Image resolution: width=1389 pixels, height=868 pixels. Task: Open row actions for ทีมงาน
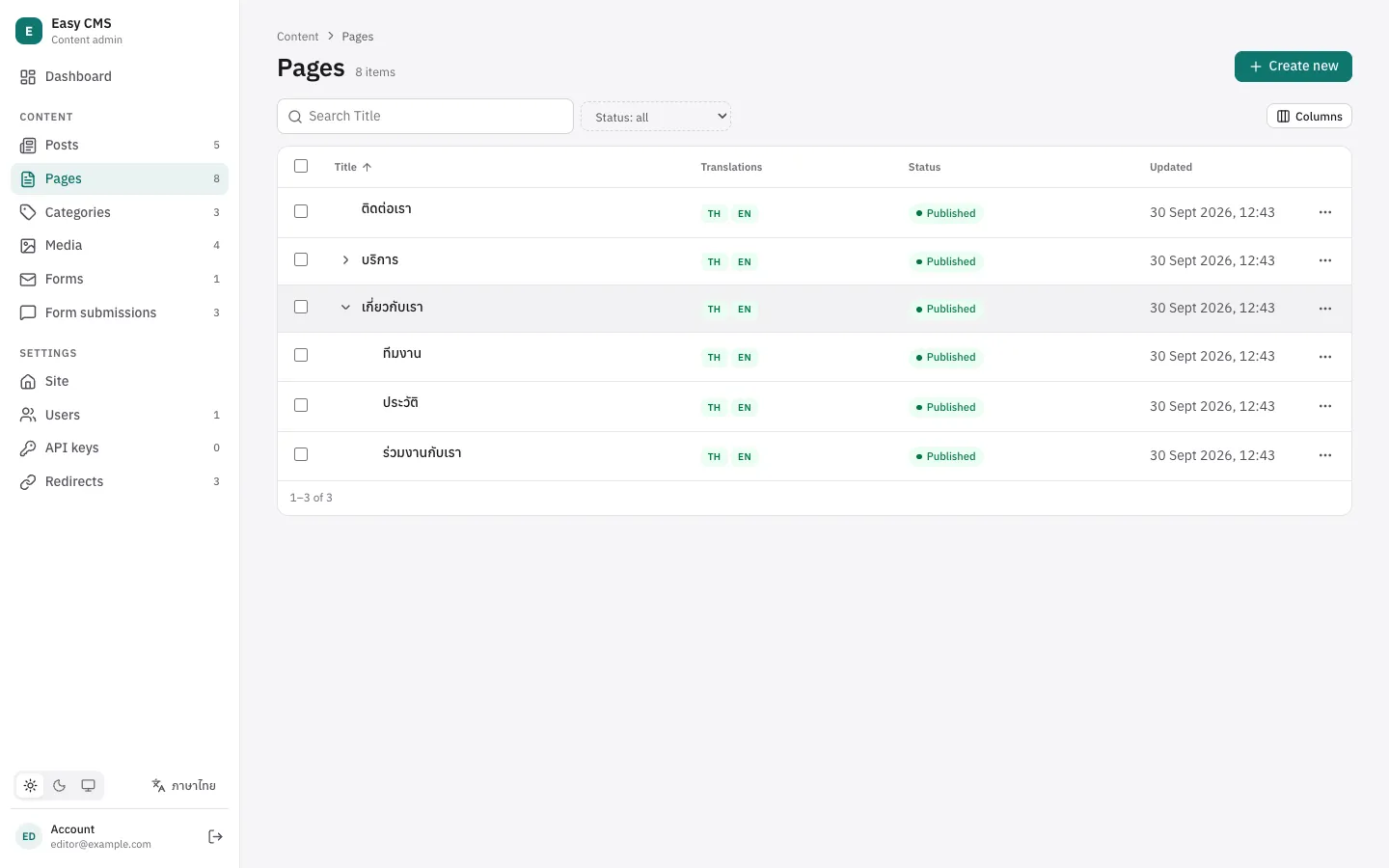pyautogui.click(x=1325, y=357)
